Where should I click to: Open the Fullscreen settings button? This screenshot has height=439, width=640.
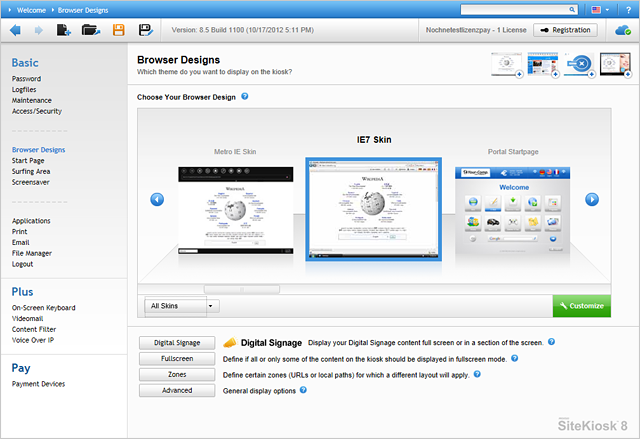(x=176, y=359)
